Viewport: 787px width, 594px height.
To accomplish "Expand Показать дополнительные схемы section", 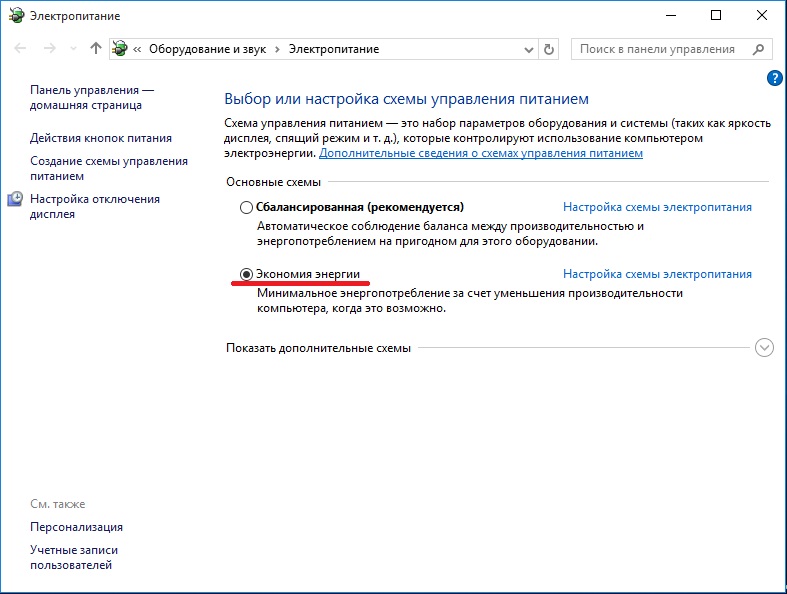I will tap(765, 348).
